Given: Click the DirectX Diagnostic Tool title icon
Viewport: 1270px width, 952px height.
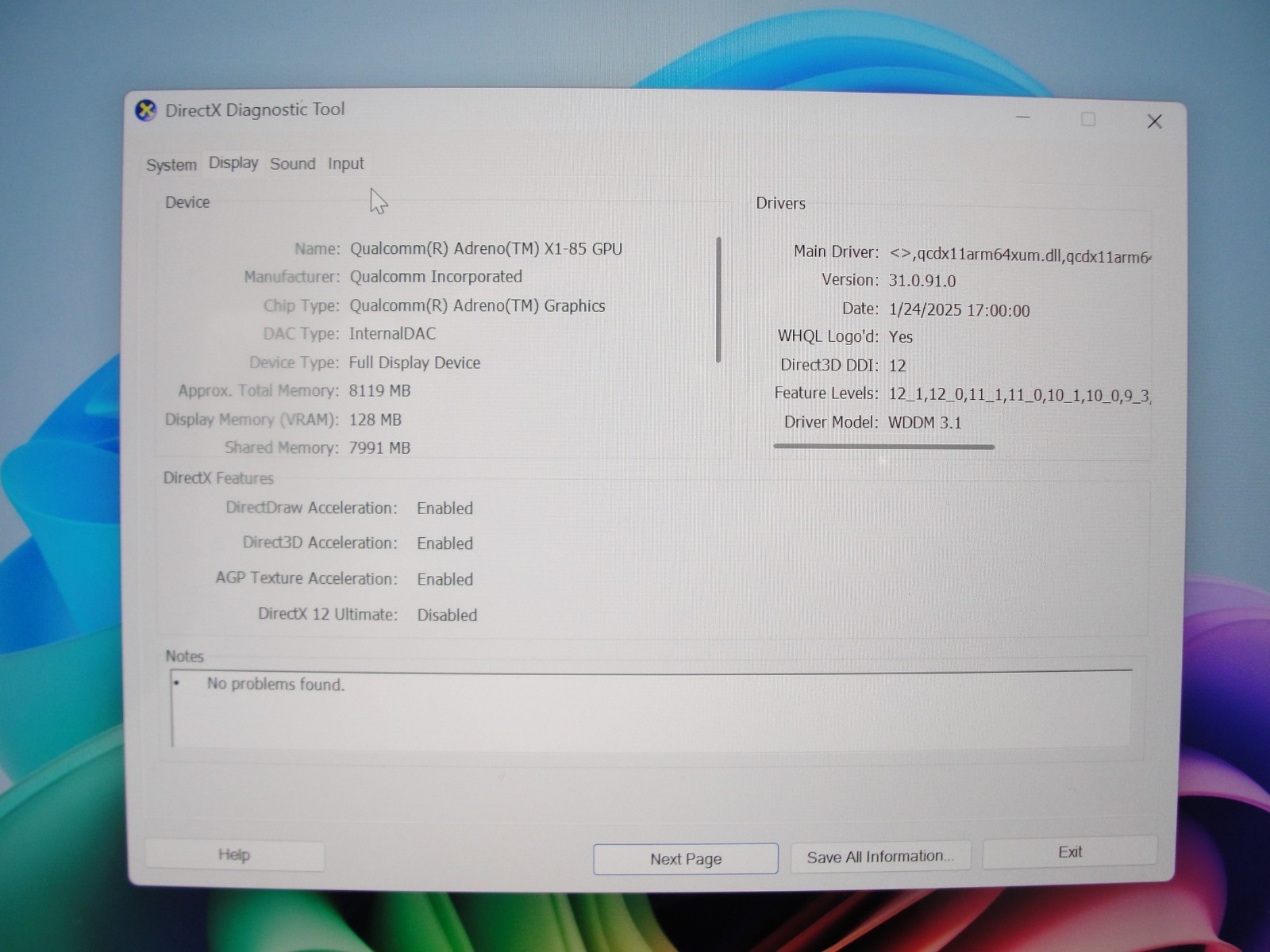Looking at the screenshot, I should click(x=146, y=110).
